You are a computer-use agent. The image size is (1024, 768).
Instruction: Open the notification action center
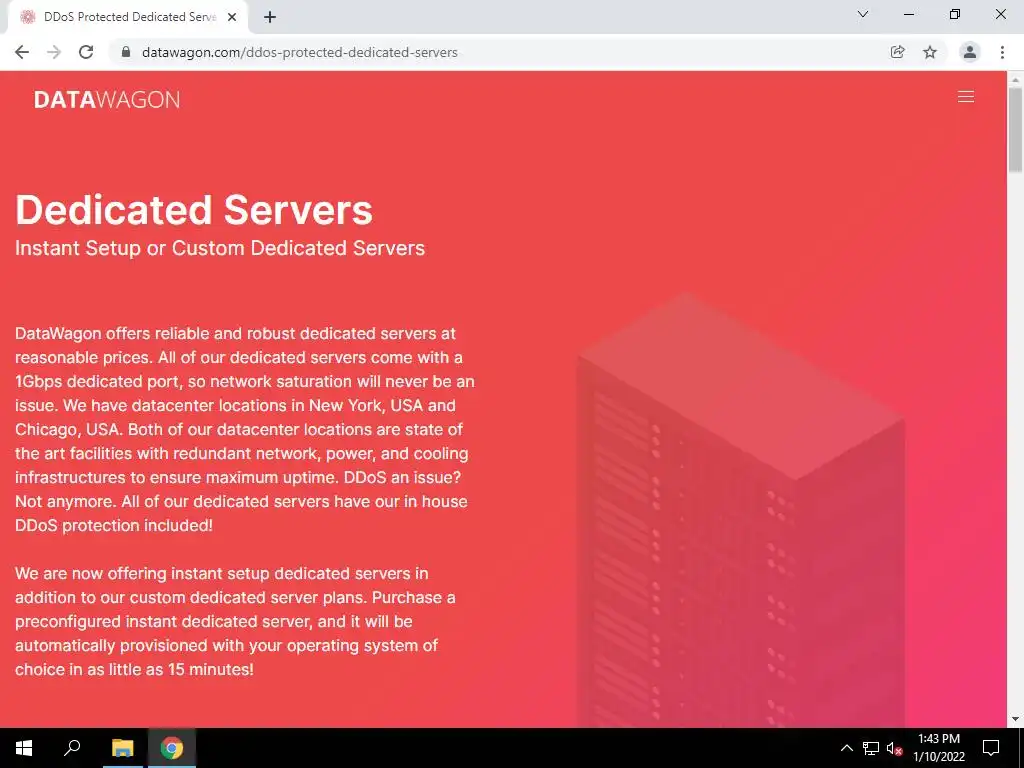pos(991,748)
